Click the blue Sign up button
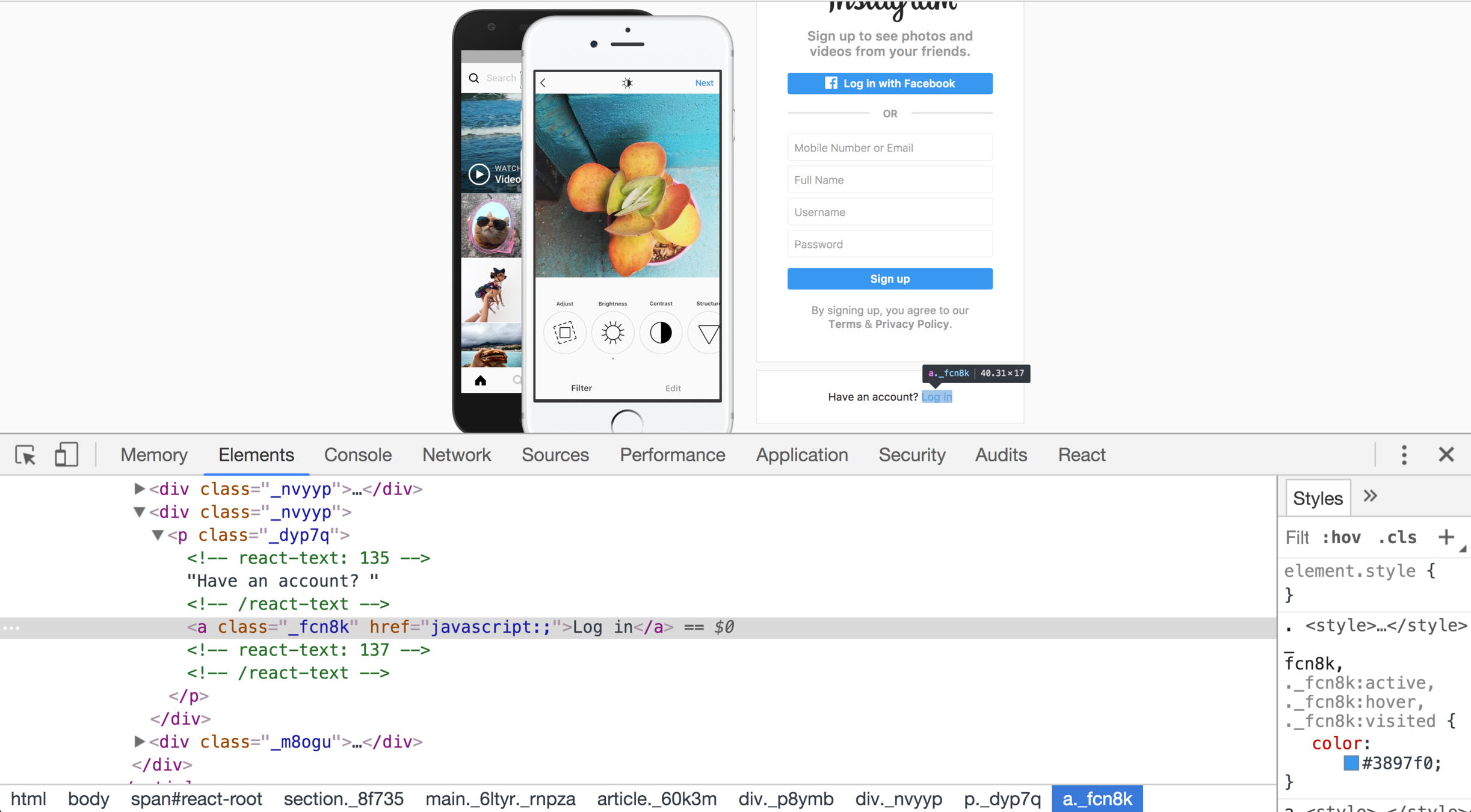The width and height of the screenshot is (1471, 812). click(x=889, y=278)
